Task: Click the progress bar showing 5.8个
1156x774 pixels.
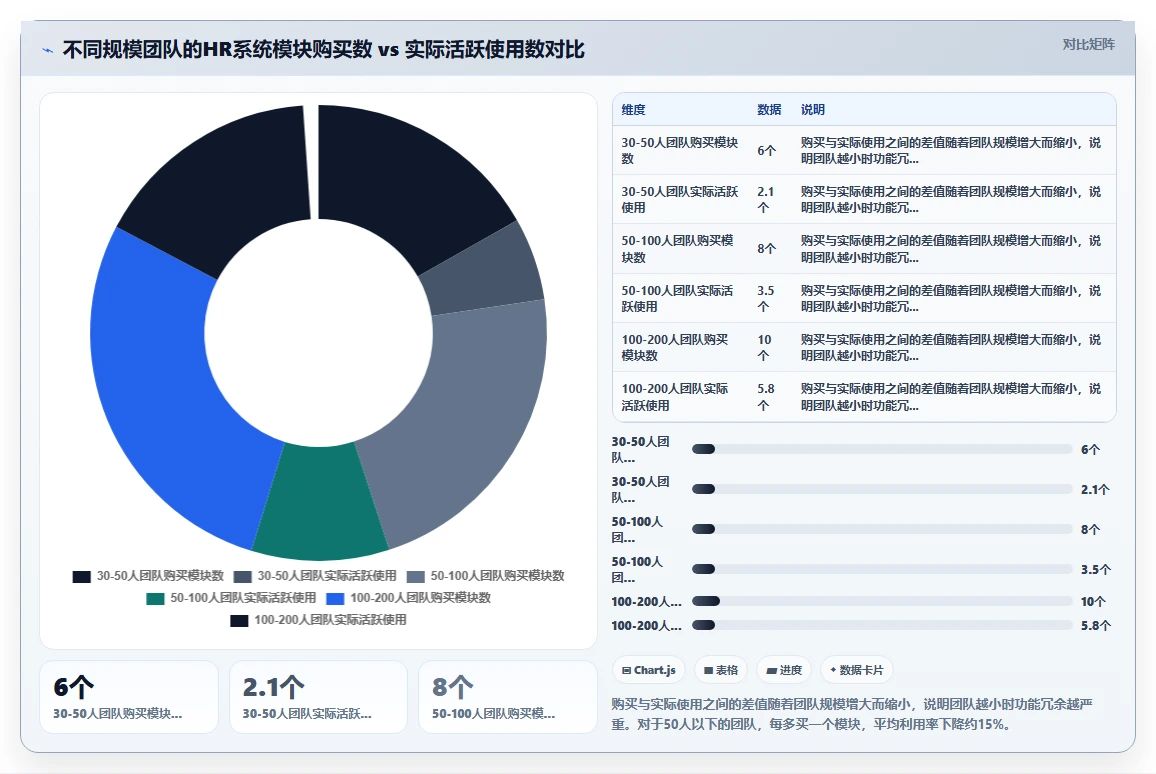Action: click(882, 625)
